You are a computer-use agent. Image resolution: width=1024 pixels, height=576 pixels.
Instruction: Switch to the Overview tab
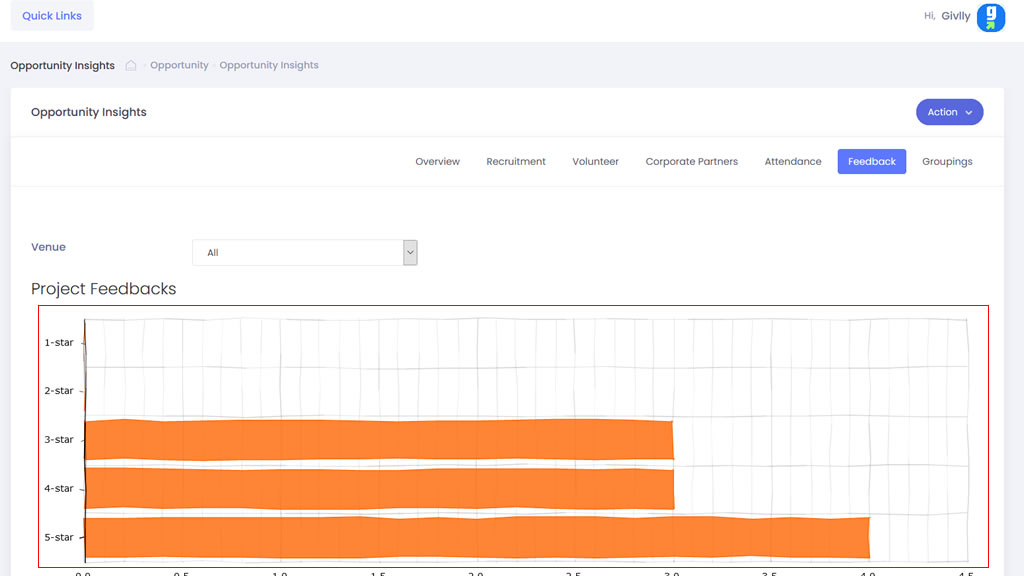pyautogui.click(x=437, y=162)
